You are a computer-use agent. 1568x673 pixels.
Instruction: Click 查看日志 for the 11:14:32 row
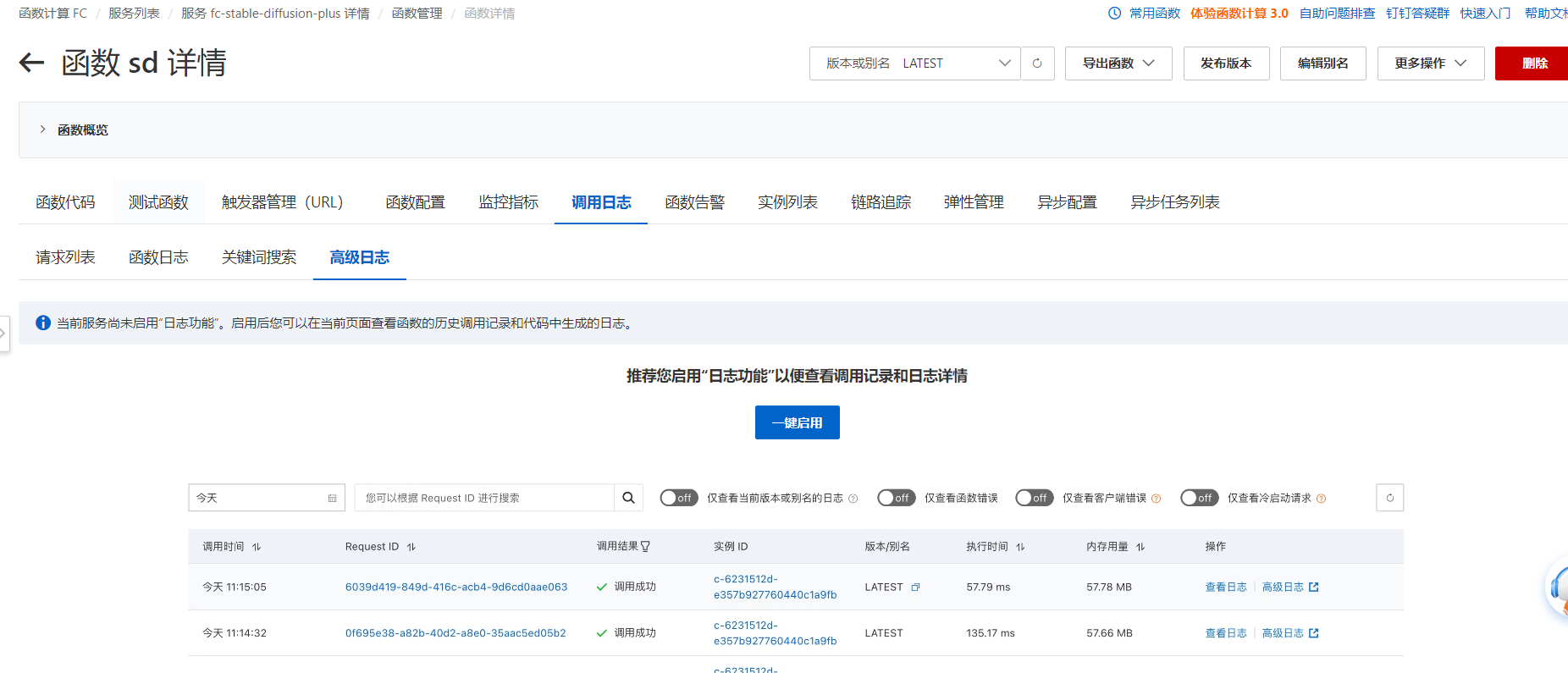pyautogui.click(x=1226, y=633)
